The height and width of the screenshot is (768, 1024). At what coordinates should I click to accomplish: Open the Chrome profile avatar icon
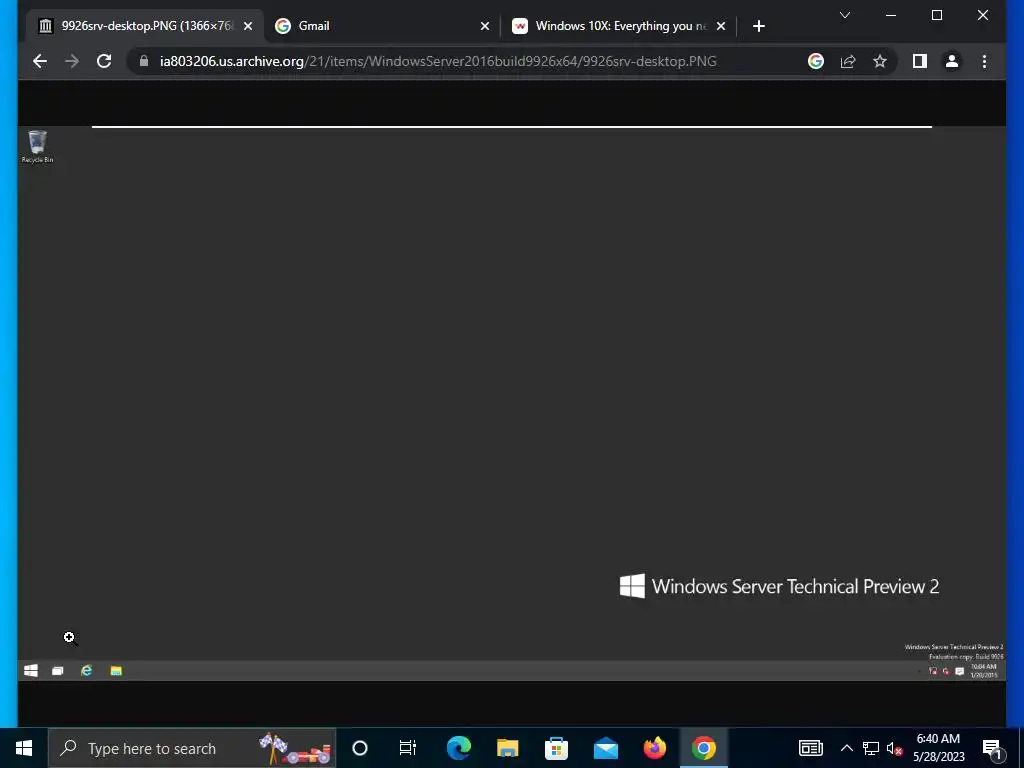click(952, 61)
